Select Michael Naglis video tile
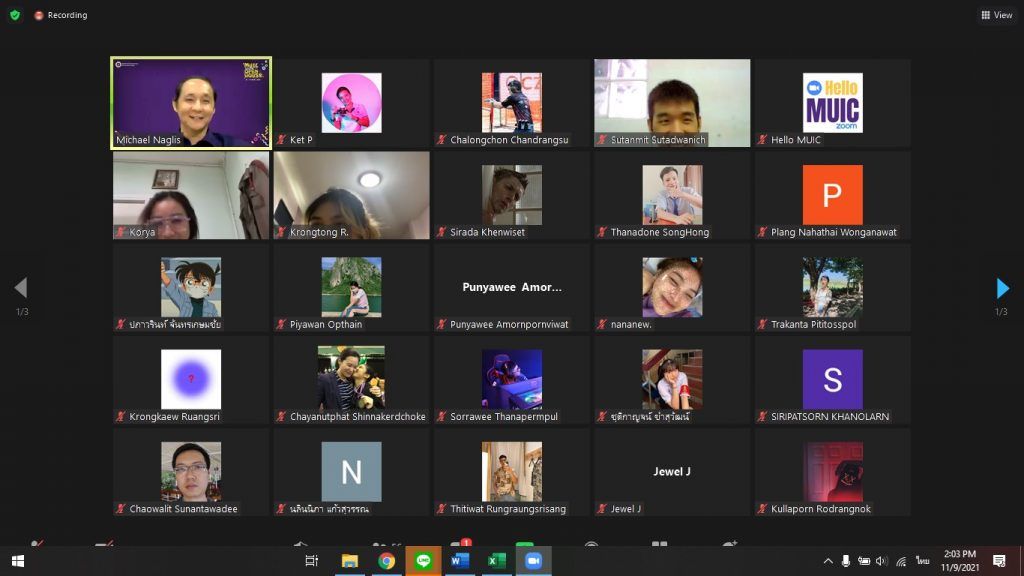 [x=190, y=103]
